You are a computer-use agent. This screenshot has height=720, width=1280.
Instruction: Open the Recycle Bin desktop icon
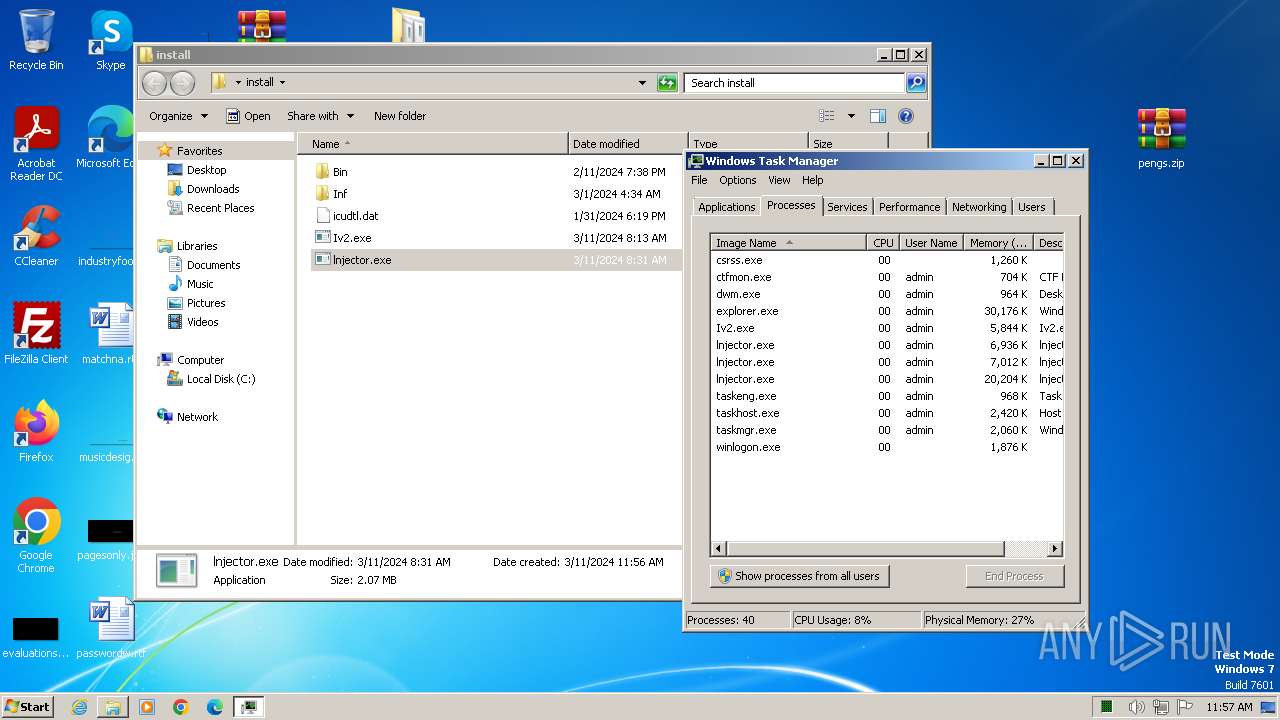[36, 40]
